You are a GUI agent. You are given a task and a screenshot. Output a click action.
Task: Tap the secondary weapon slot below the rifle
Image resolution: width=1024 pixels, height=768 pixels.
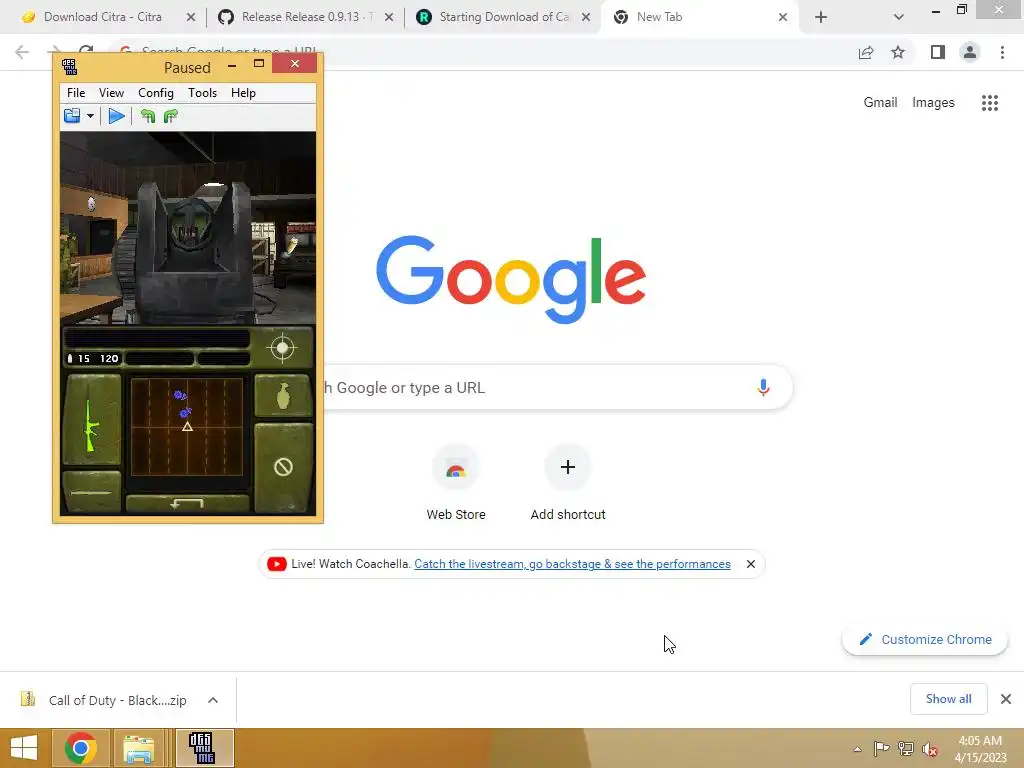[x=91, y=492]
